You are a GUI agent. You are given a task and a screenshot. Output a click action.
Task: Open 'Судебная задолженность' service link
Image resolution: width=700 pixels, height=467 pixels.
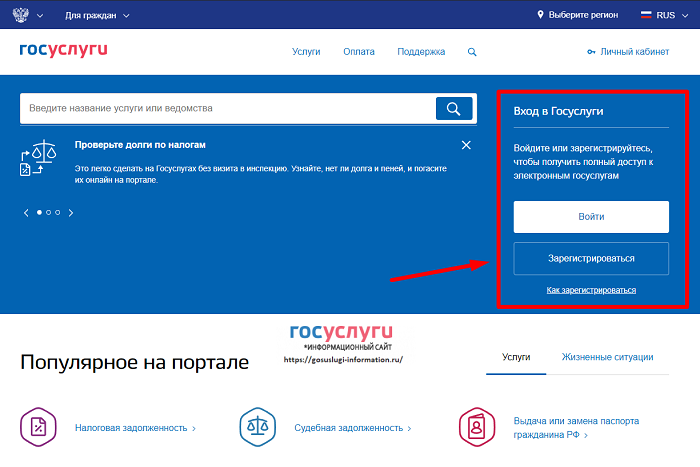click(349, 428)
